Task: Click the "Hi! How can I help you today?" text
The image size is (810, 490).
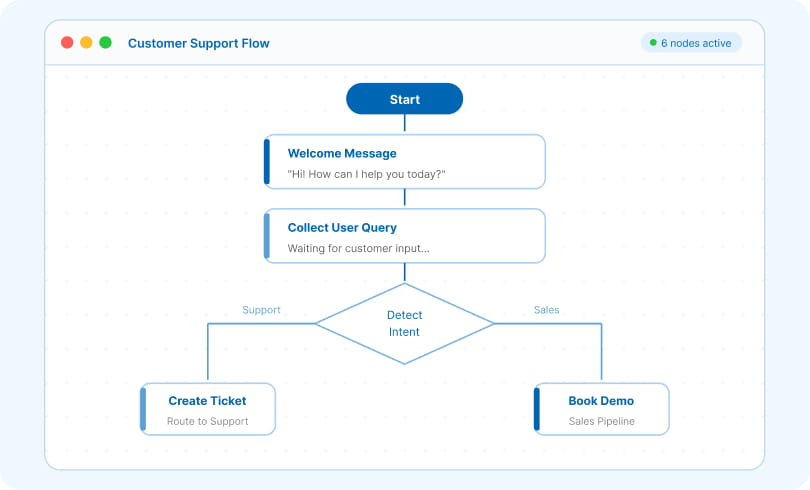Action: 366,175
